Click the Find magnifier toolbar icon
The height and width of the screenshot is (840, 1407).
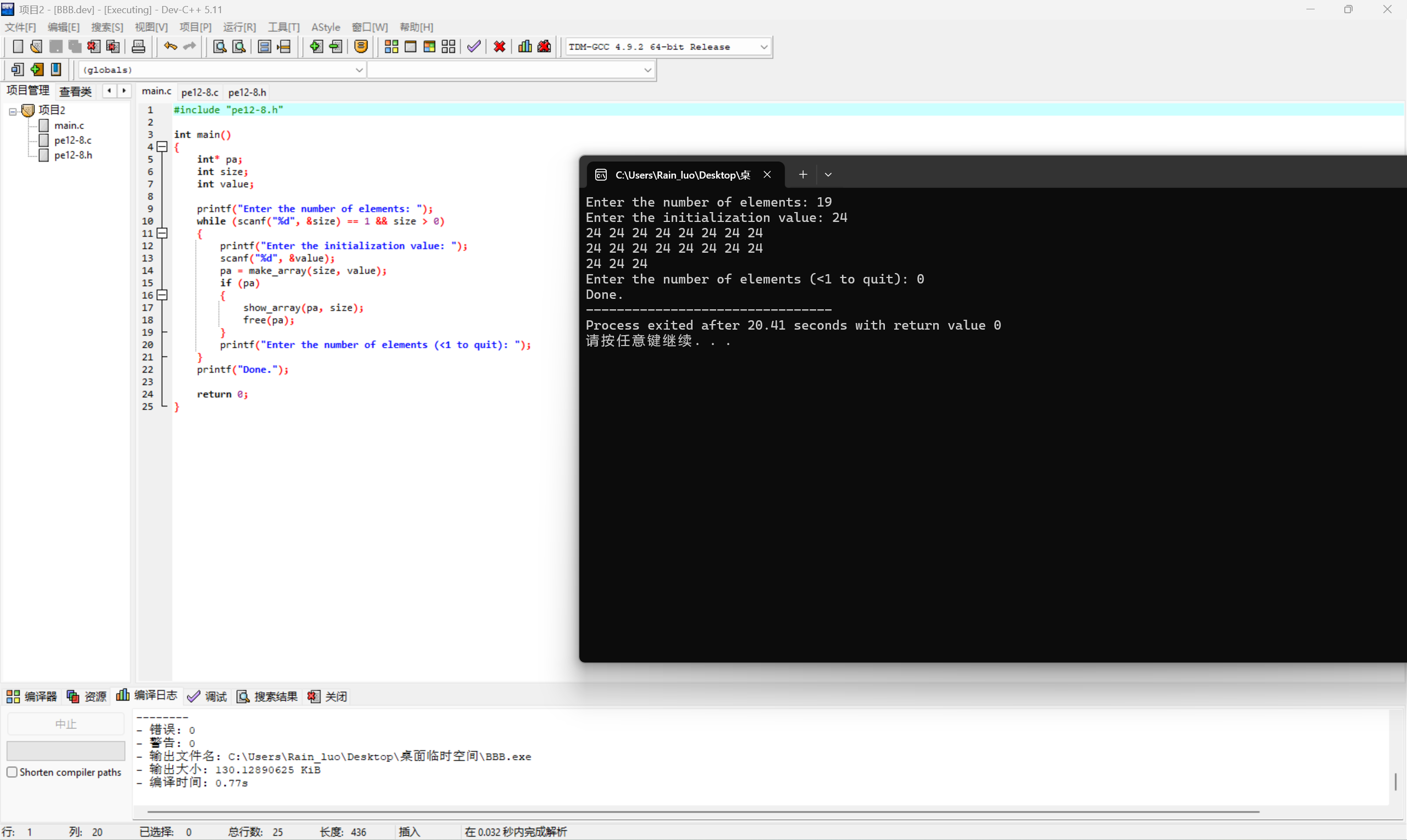click(x=219, y=46)
